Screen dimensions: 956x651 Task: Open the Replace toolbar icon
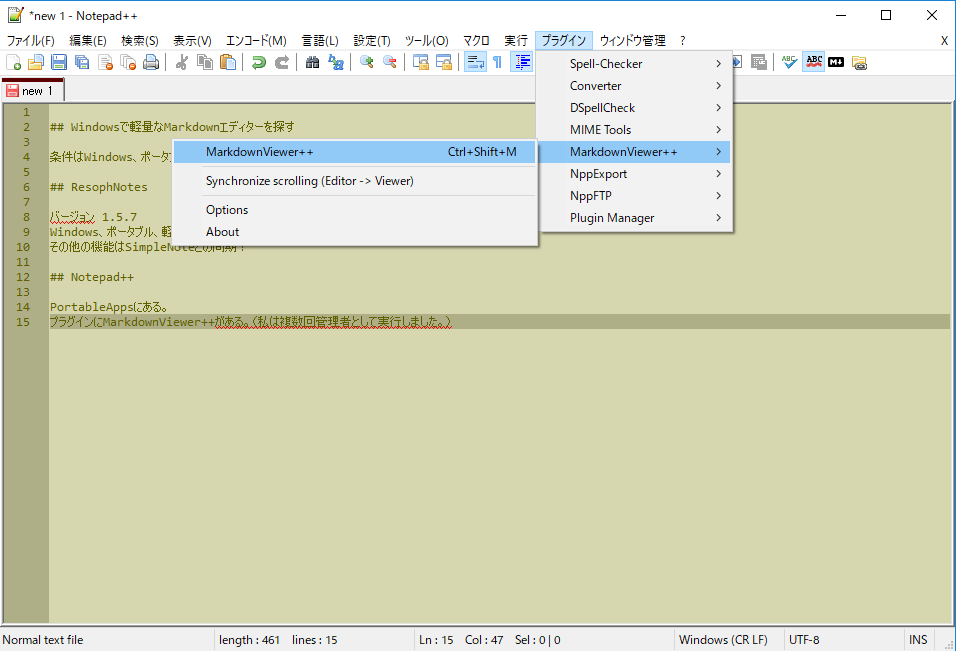coord(335,62)
